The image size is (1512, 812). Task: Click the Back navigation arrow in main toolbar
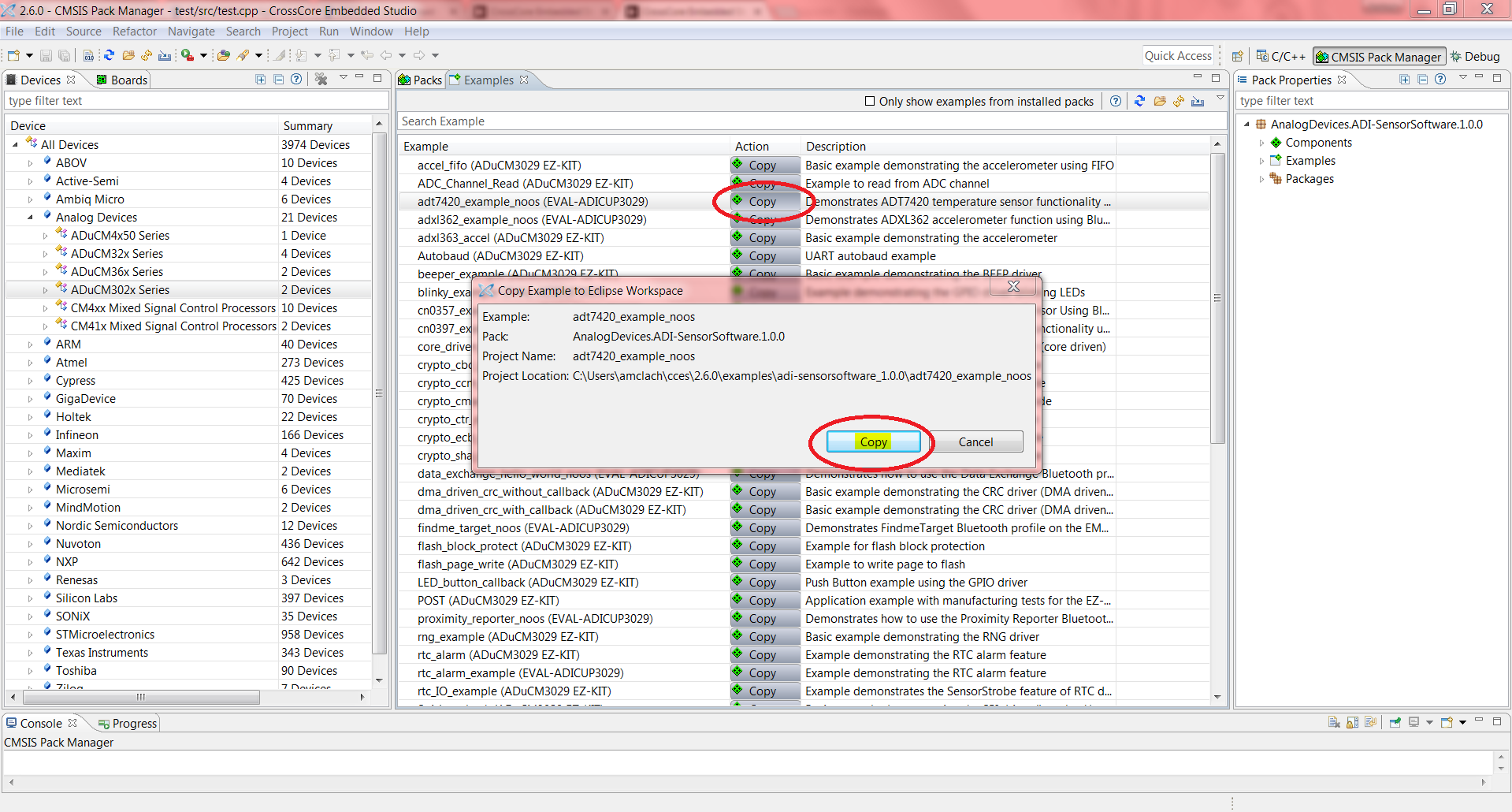point(385,55)
